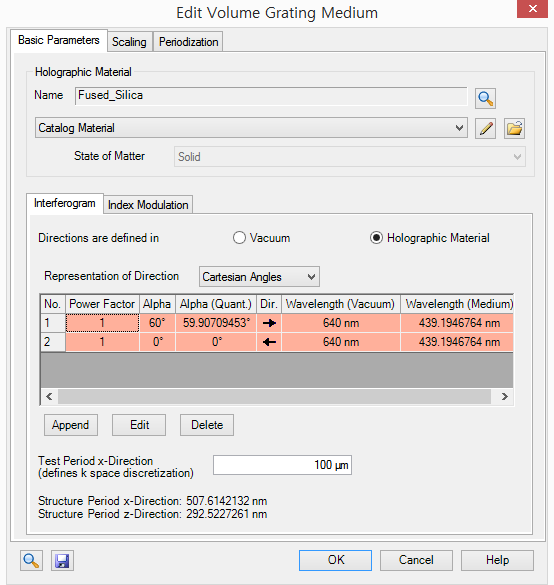Click the Wavelength (Vacuum) column header
The image size is (554, 585).
tap(341, 304)
